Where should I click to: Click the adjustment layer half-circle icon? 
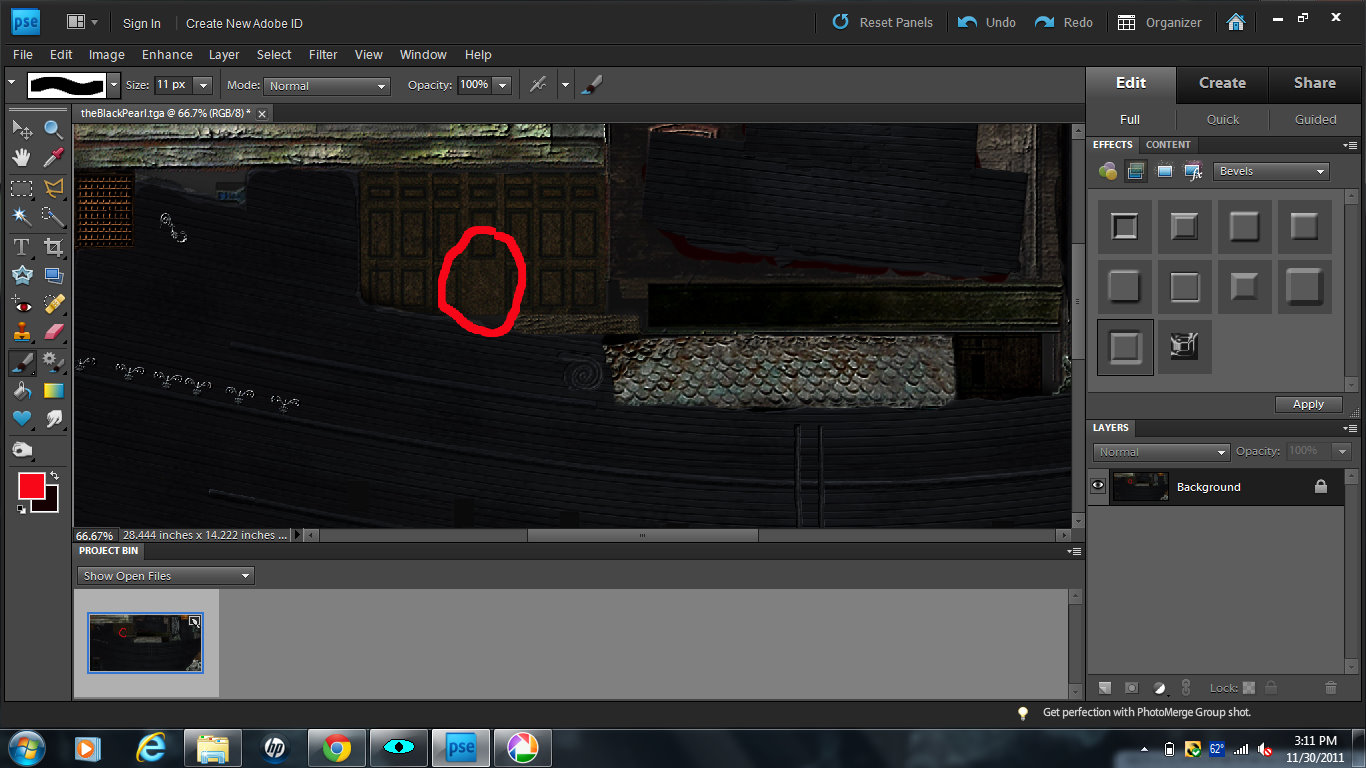click(1159, 688)
